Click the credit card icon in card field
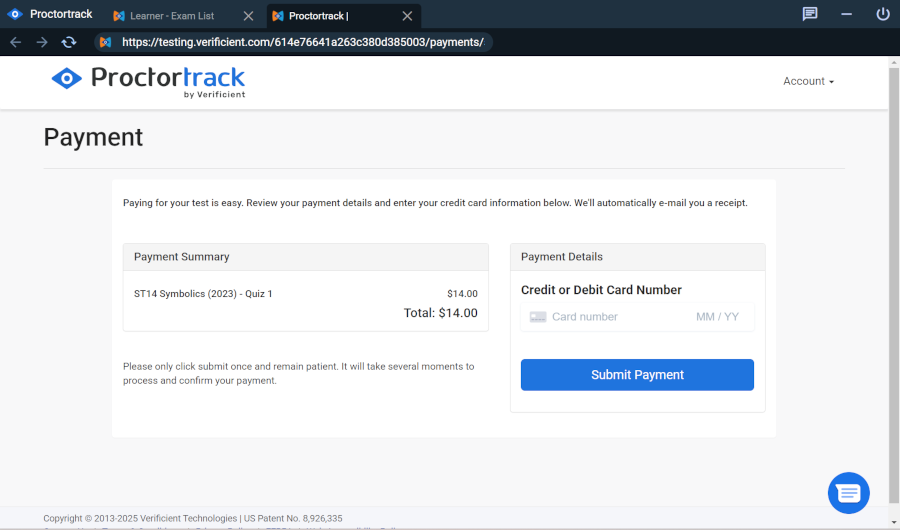900x530 pixels. pyautogui.click(x=538, y=317)
